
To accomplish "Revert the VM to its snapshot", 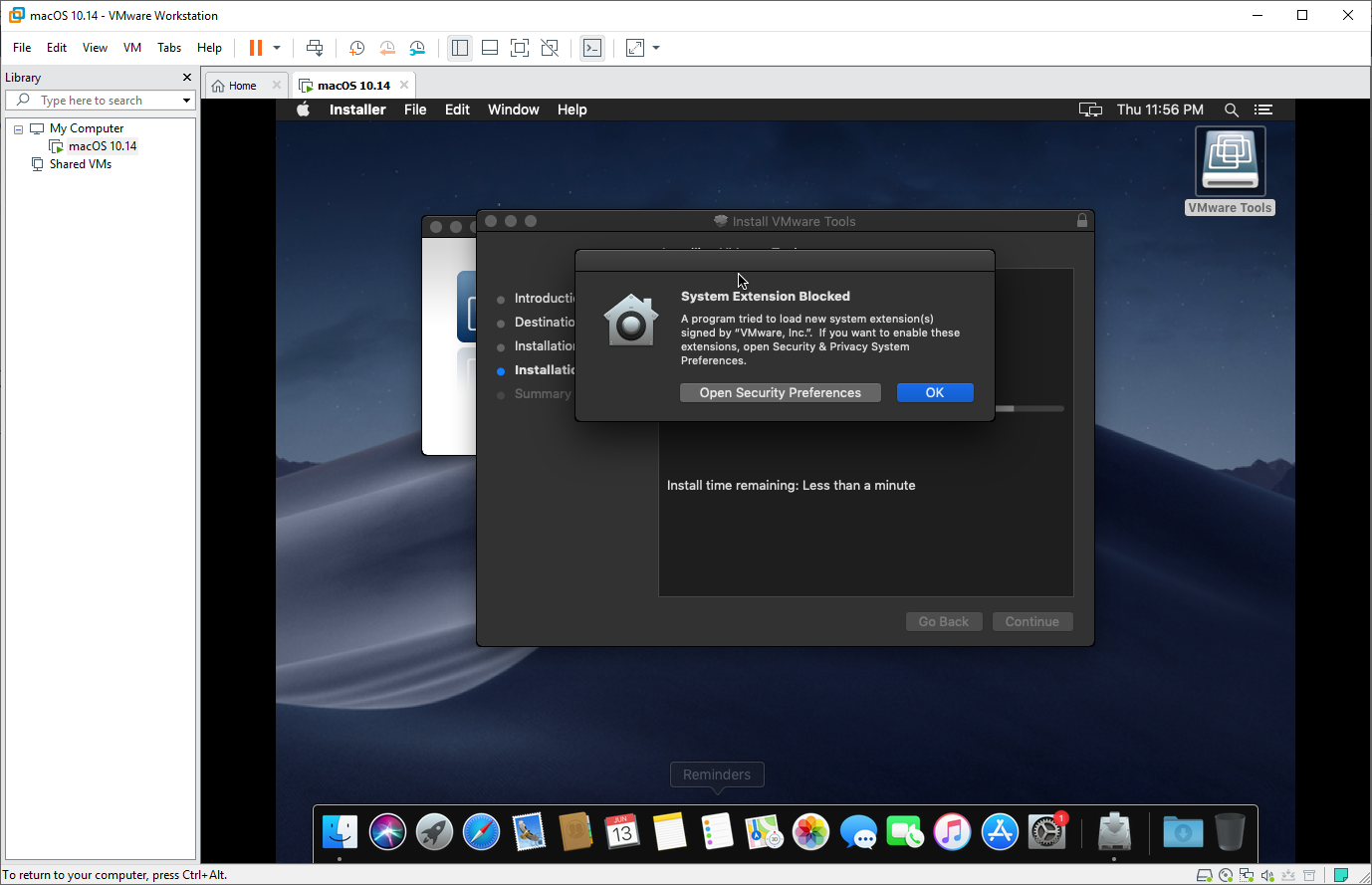I will 386,47.
